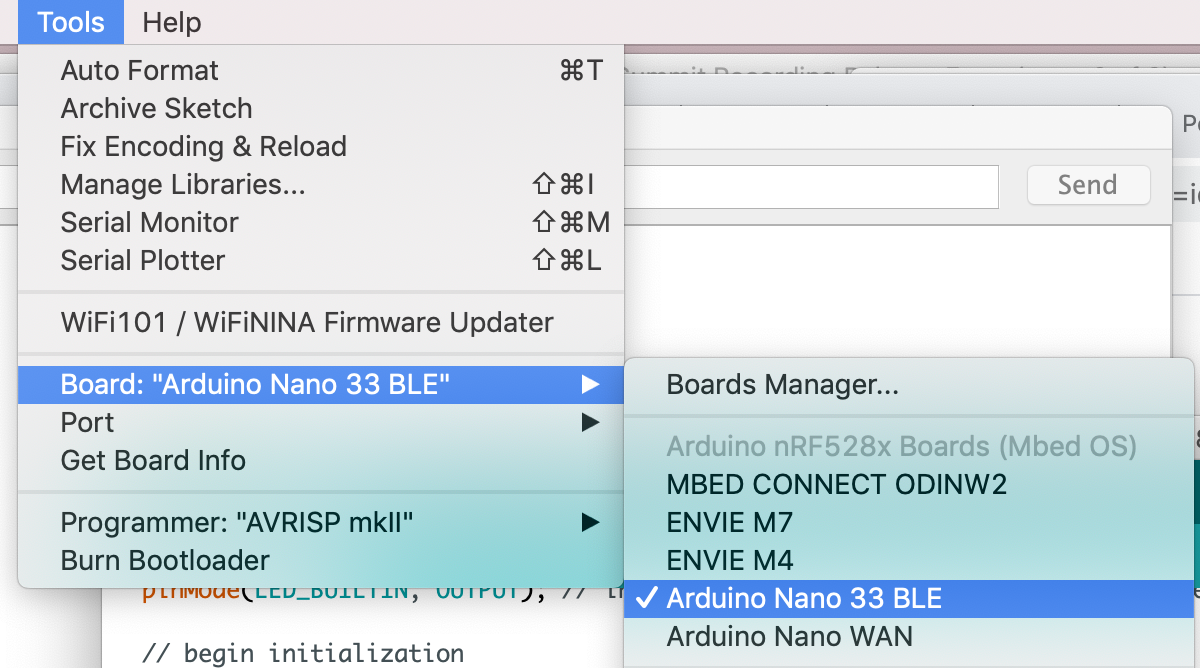Click Get Board Info
Screen dimensions: 1200x668
pos(153,461)
